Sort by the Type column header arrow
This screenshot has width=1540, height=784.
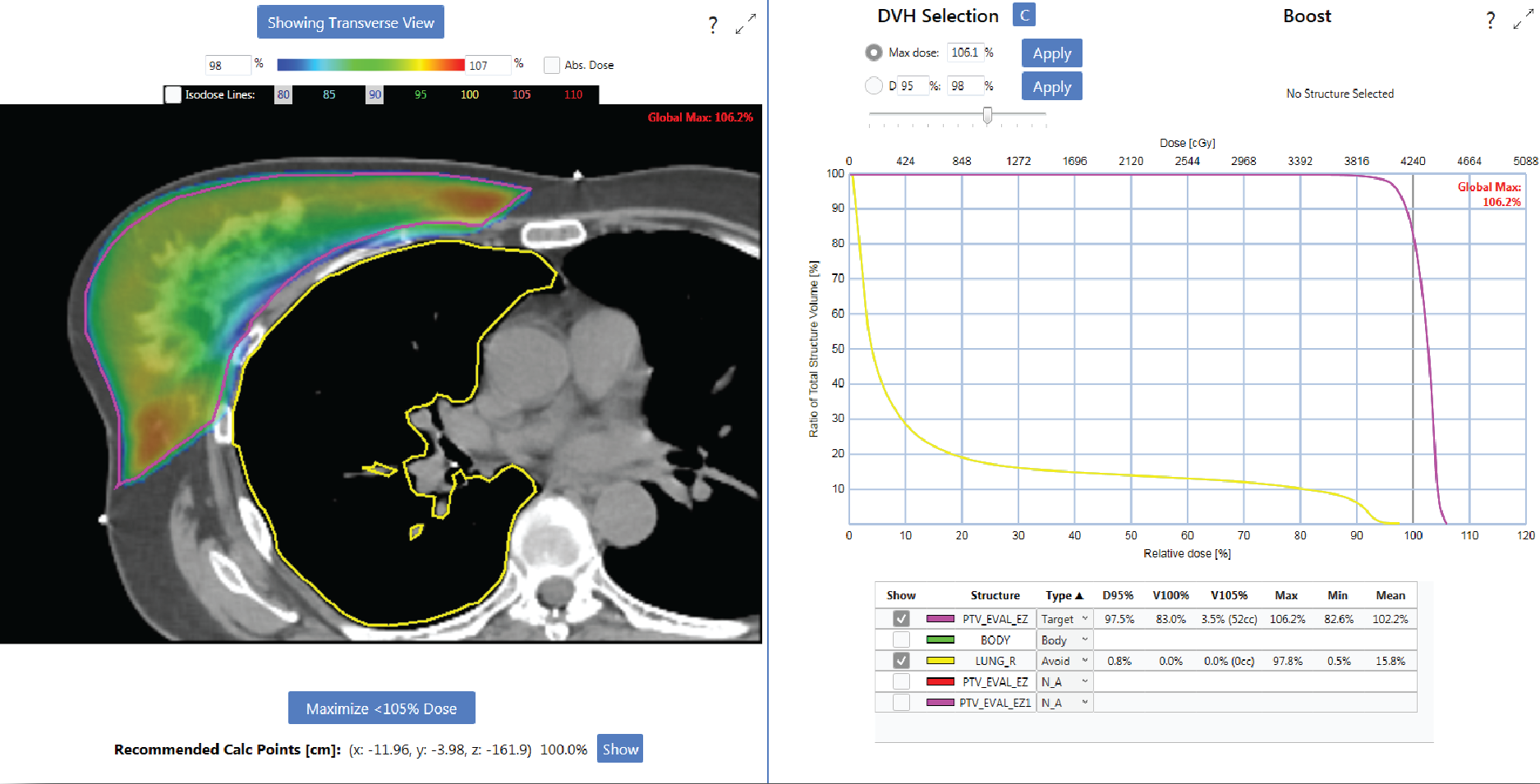point(1079,596)
